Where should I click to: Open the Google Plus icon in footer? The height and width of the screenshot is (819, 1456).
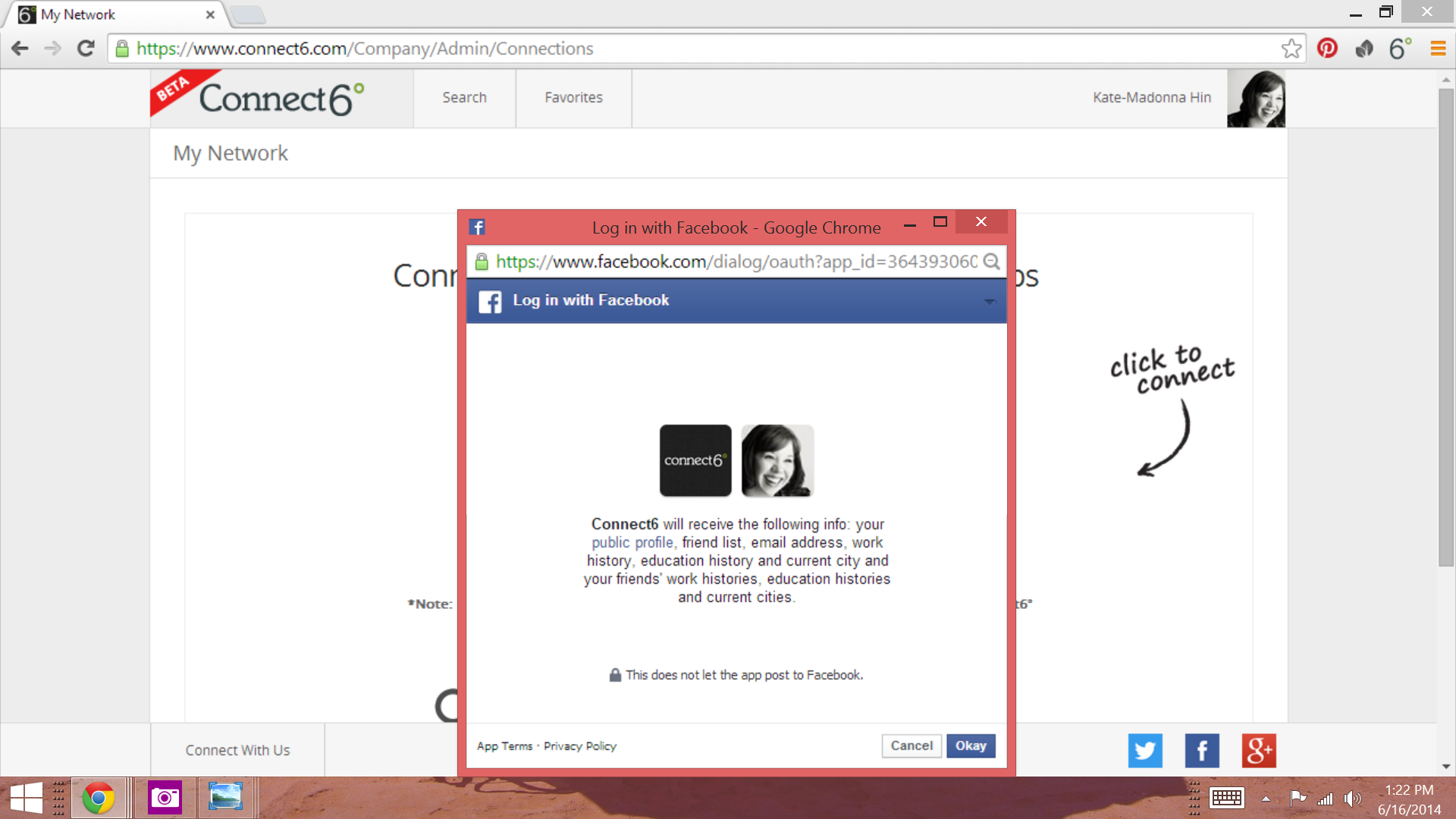click(1259, 751)
